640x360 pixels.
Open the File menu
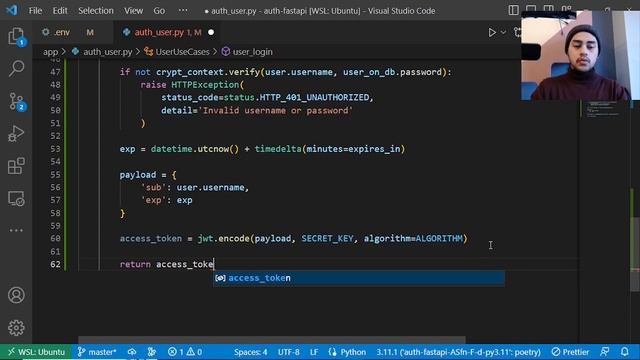click(35, 11)
